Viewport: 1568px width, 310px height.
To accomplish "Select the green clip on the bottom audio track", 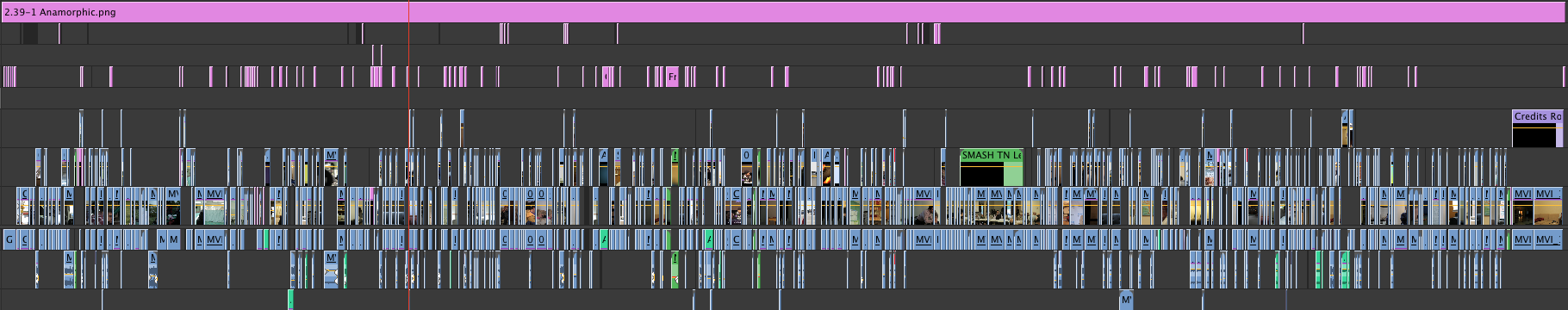I will [290, 301].
